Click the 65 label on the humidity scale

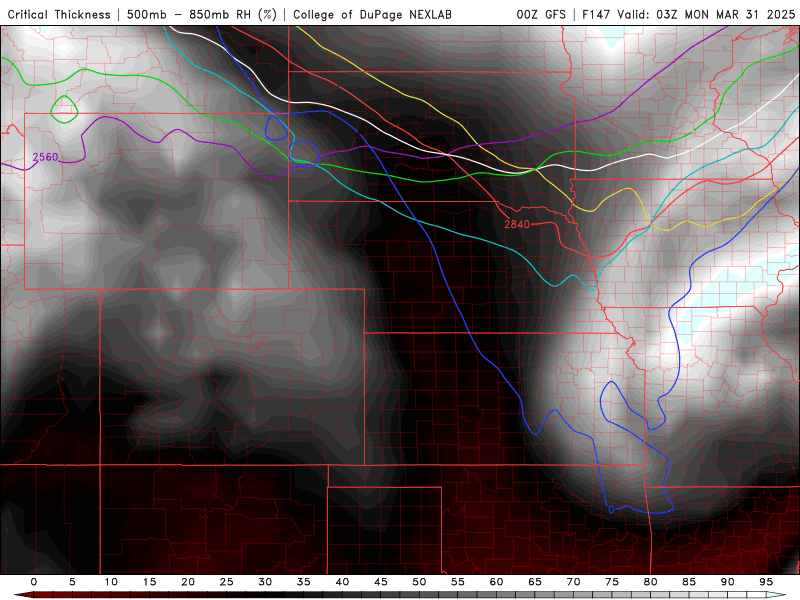point(535,582)
